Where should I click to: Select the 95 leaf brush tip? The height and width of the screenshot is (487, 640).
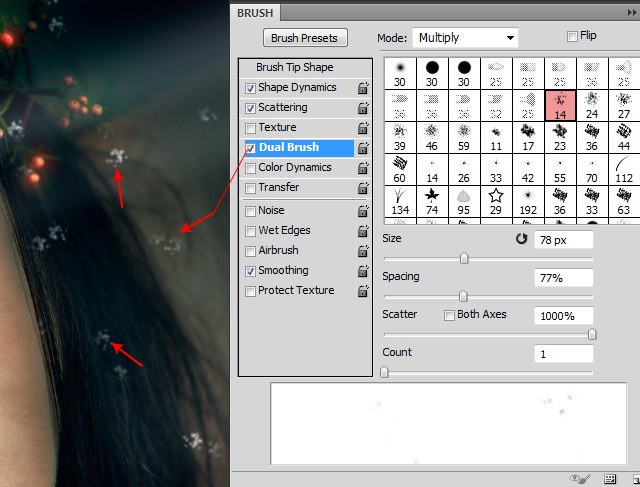(x=464, y=202)
